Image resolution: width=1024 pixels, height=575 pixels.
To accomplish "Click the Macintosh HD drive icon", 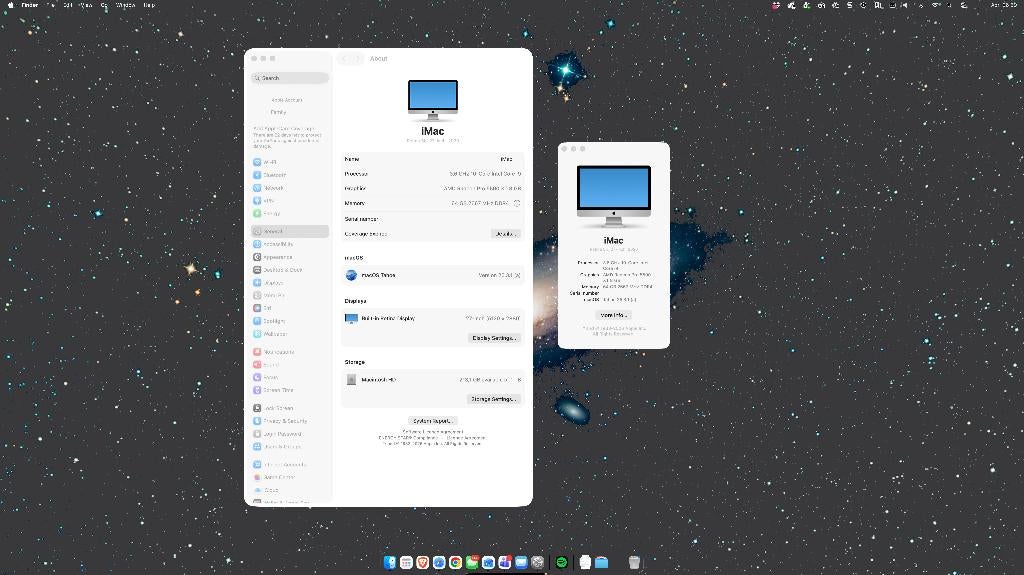I will (x=351, y=380).
